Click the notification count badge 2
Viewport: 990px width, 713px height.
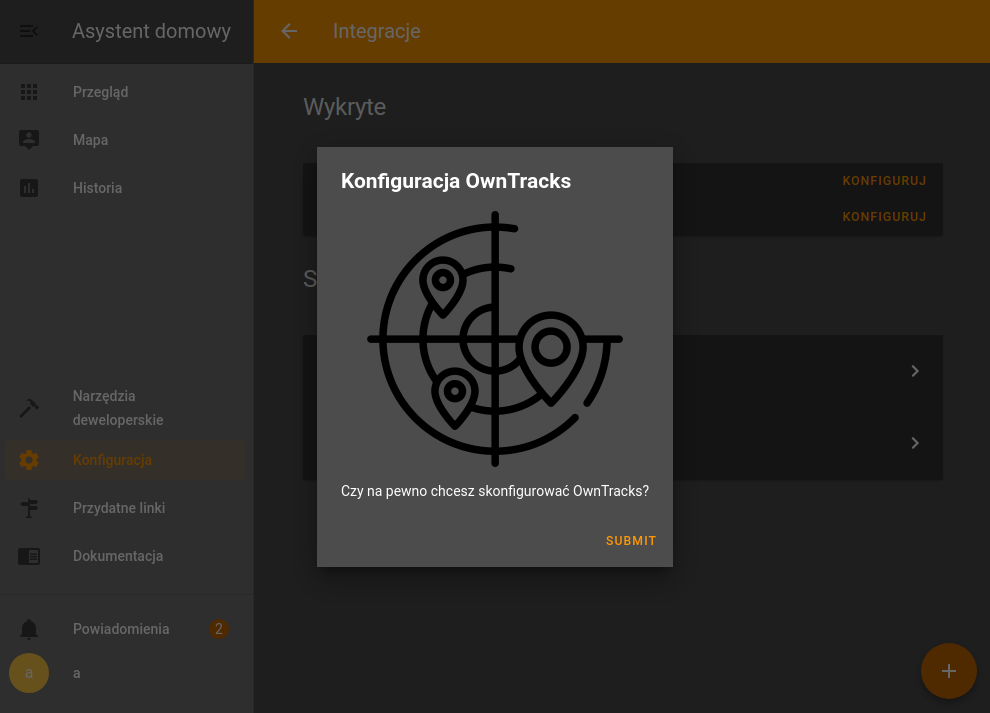218,629
